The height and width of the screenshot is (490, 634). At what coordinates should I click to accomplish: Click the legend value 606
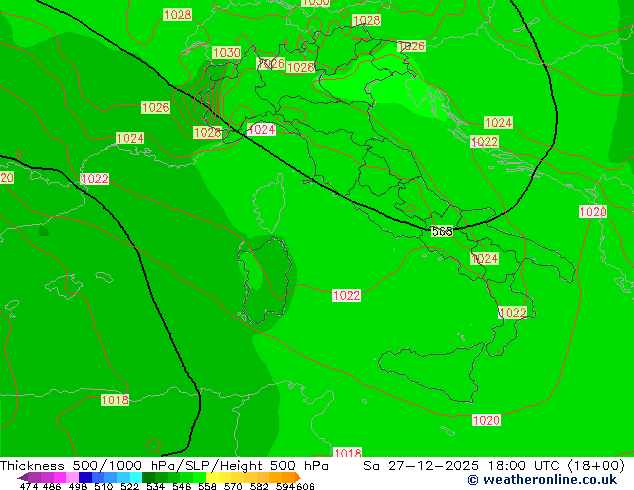pyautogui.click(x=305, y=486)
